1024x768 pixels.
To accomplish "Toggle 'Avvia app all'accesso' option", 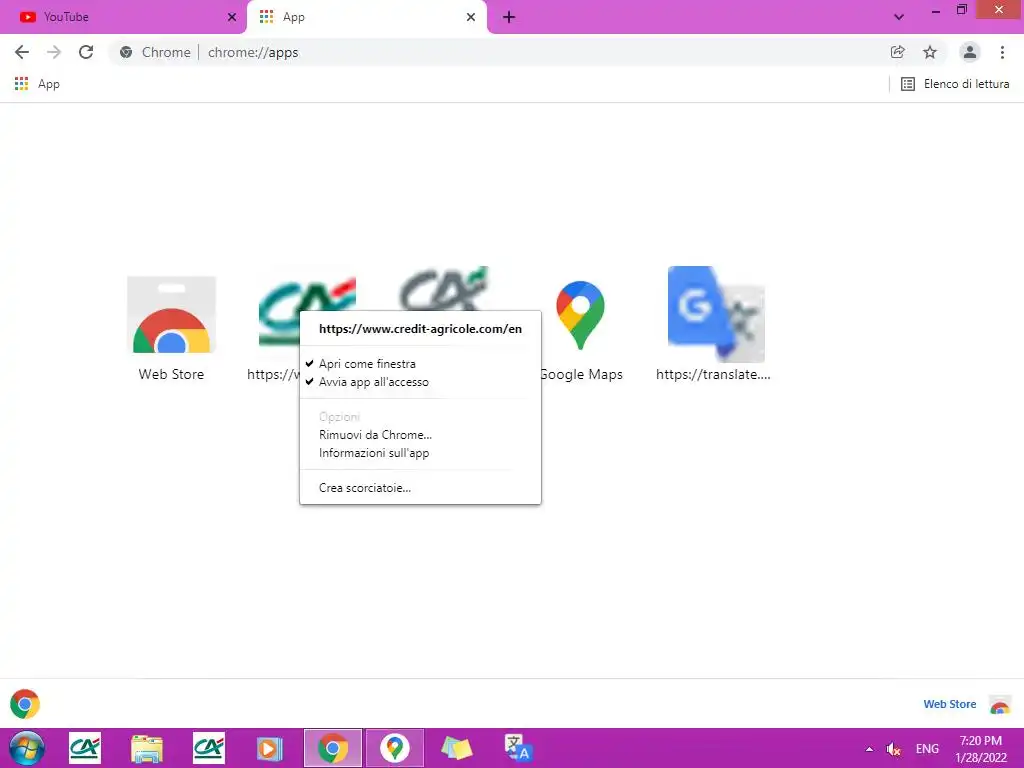I will pyautogui.click(x=420, y=382).
